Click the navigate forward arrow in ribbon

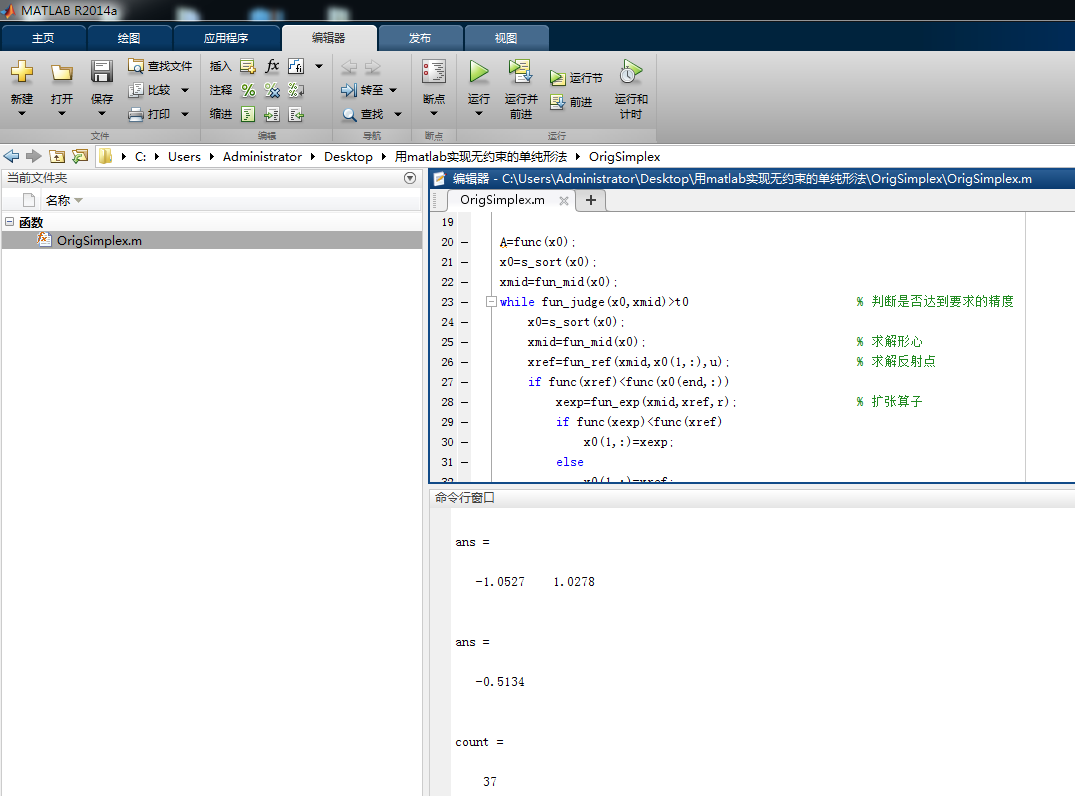pyautogui.click(x=372, y=67)
